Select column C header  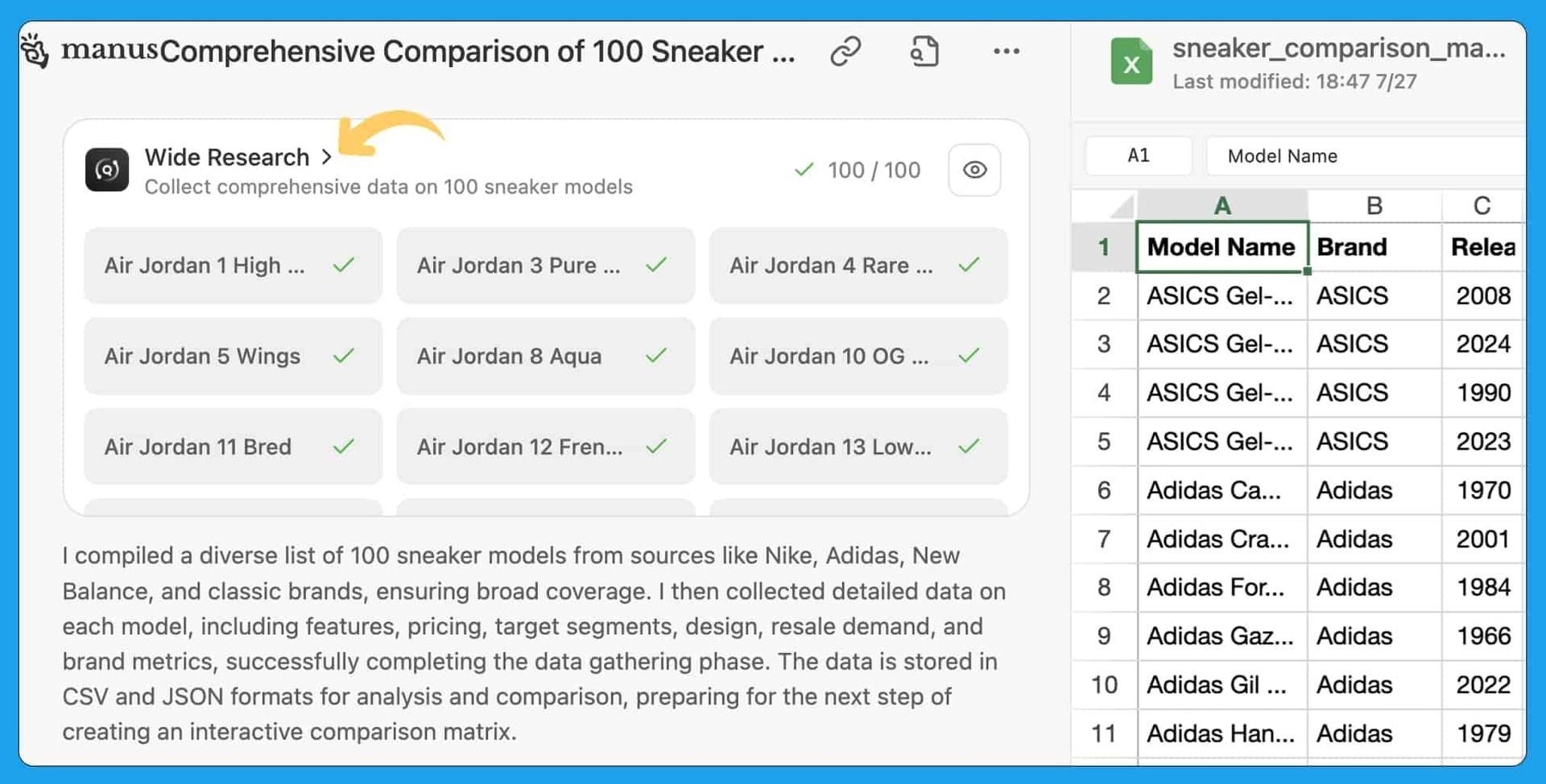coord(1482,206)
